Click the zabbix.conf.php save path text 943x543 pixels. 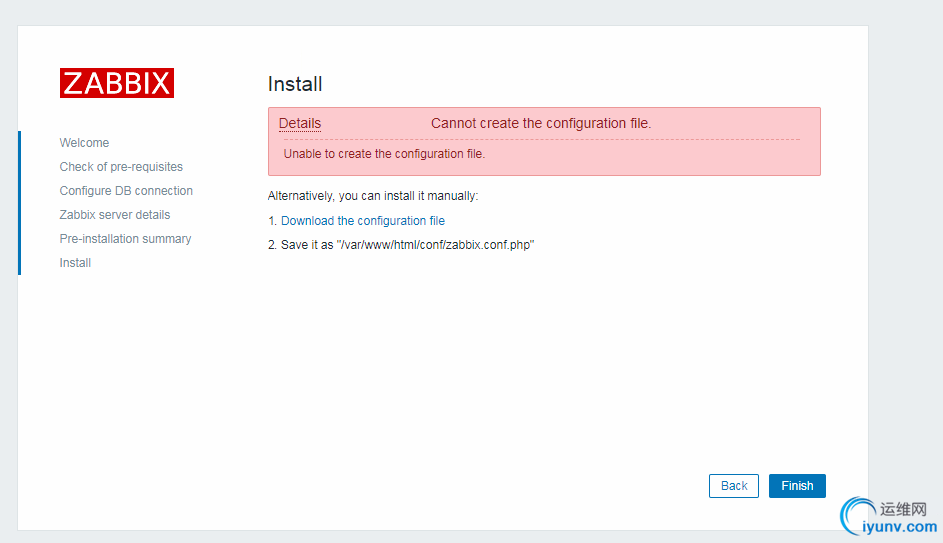[x=435, y=245]
